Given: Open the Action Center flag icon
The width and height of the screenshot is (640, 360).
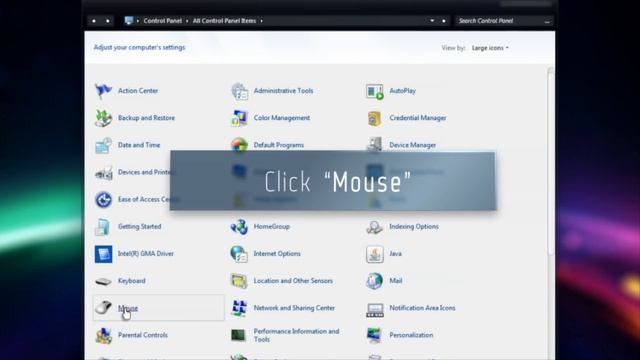Looking at the screenshot, I should click(103, 91).
